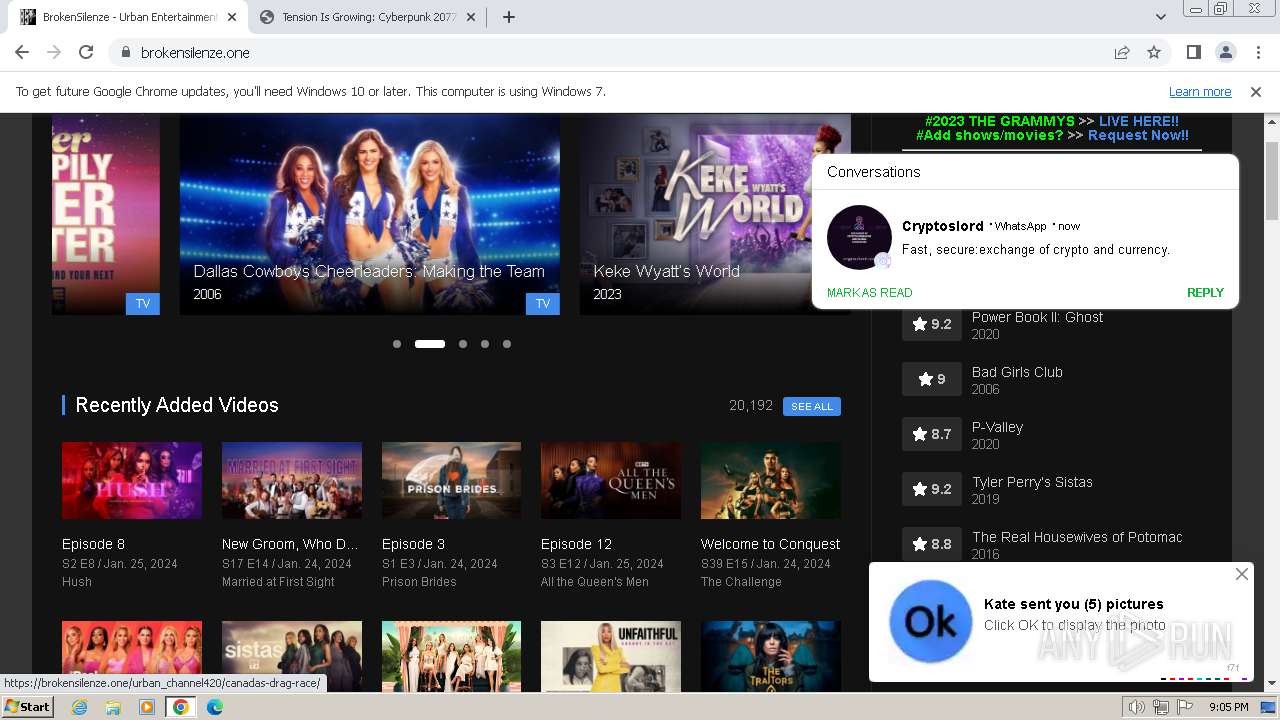Bookmark this page with the star icon
This screenshot has height=720, width=1280.
click(x=1154, y=52)
